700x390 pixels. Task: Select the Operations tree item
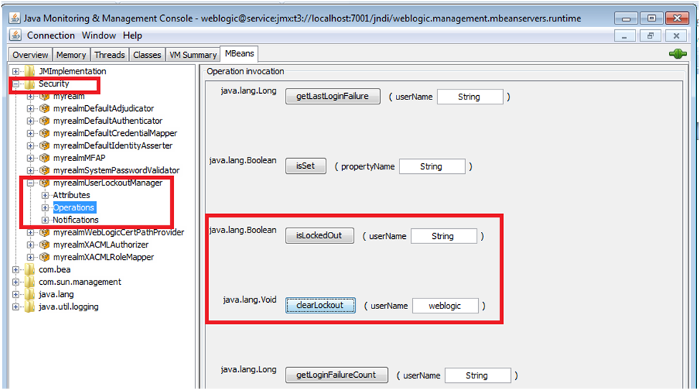coord(74,207)
